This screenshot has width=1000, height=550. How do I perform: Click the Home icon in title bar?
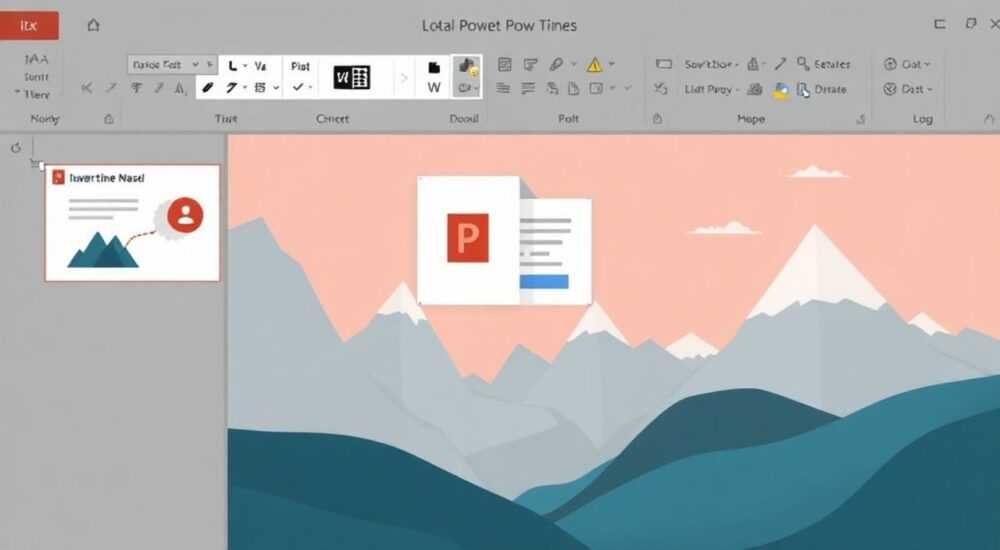(x=93, y=26)
